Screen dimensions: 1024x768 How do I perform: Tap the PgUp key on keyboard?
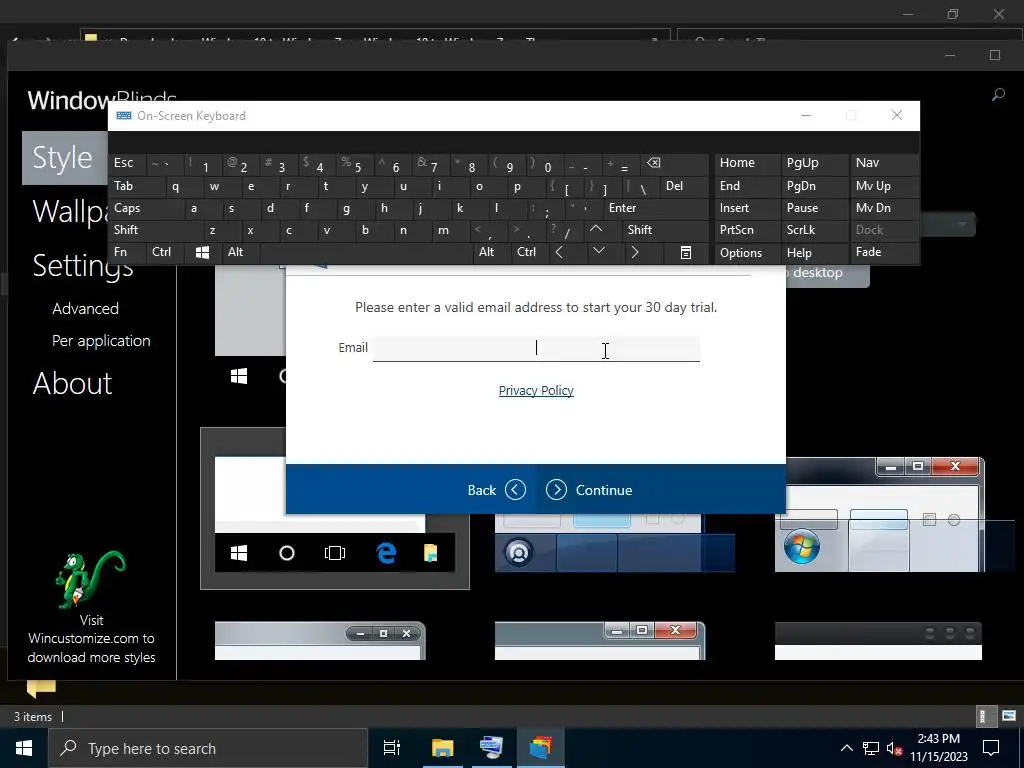tap(812, 163)
